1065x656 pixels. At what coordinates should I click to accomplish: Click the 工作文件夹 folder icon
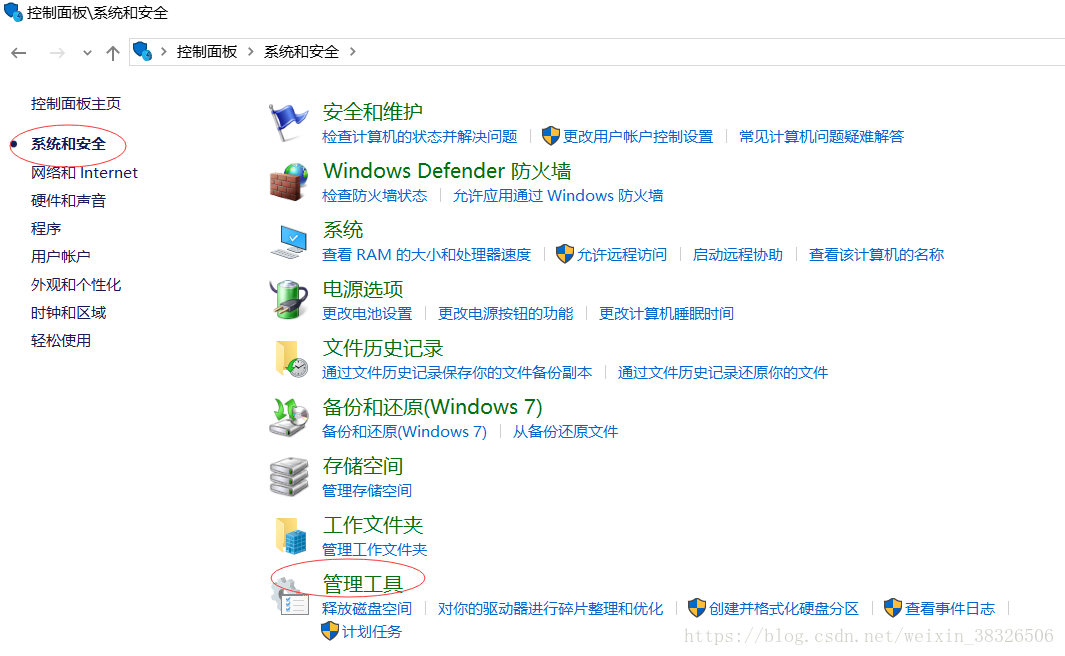click(x=291, y=536)
